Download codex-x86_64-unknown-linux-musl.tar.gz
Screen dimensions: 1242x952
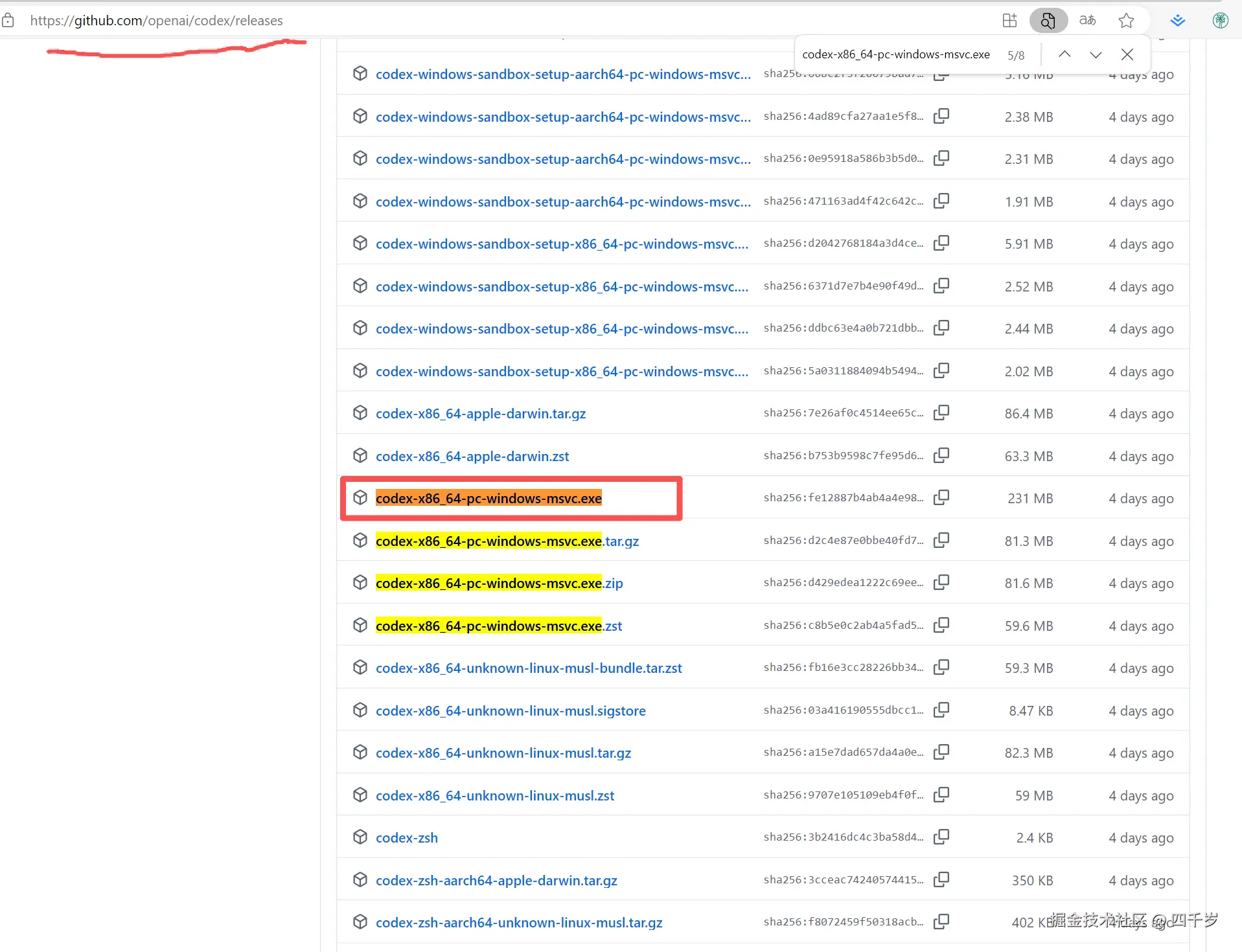503,753
